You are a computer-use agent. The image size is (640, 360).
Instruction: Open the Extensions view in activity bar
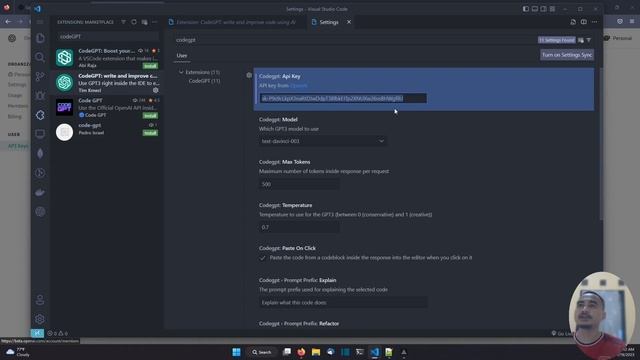pos(40,115)
